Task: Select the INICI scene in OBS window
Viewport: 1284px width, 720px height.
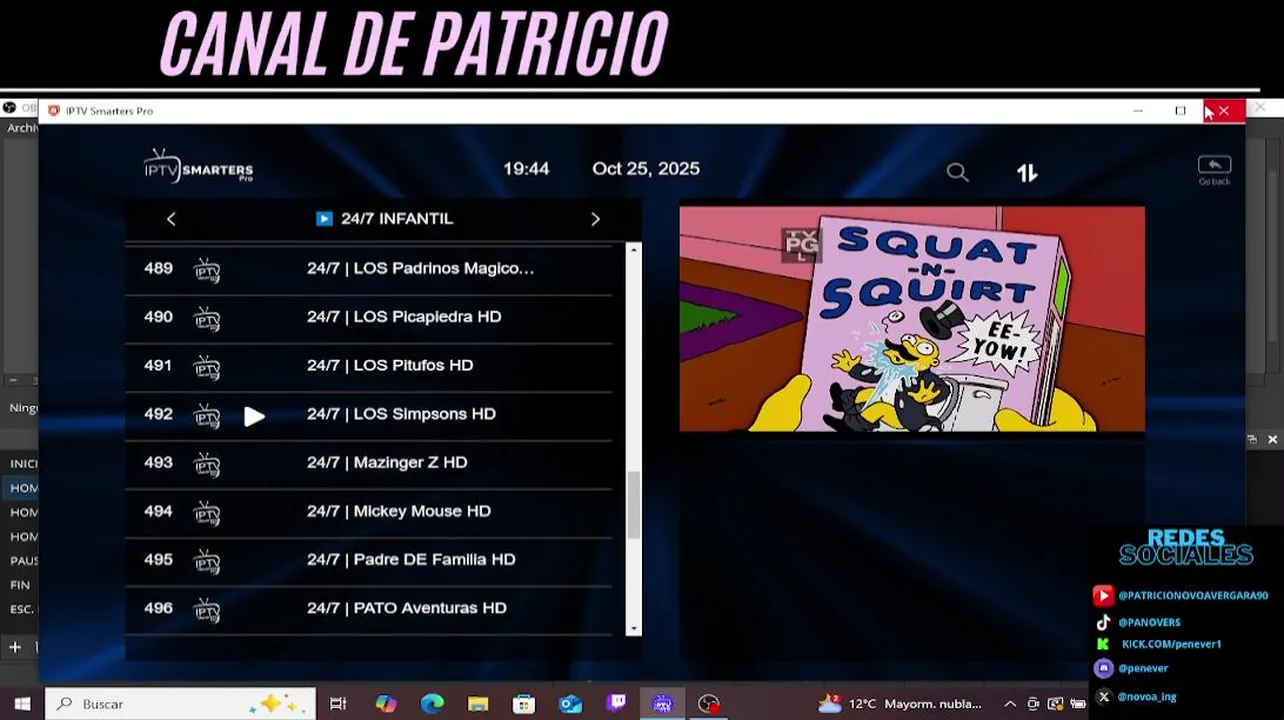Action: (x=21, y=464)
